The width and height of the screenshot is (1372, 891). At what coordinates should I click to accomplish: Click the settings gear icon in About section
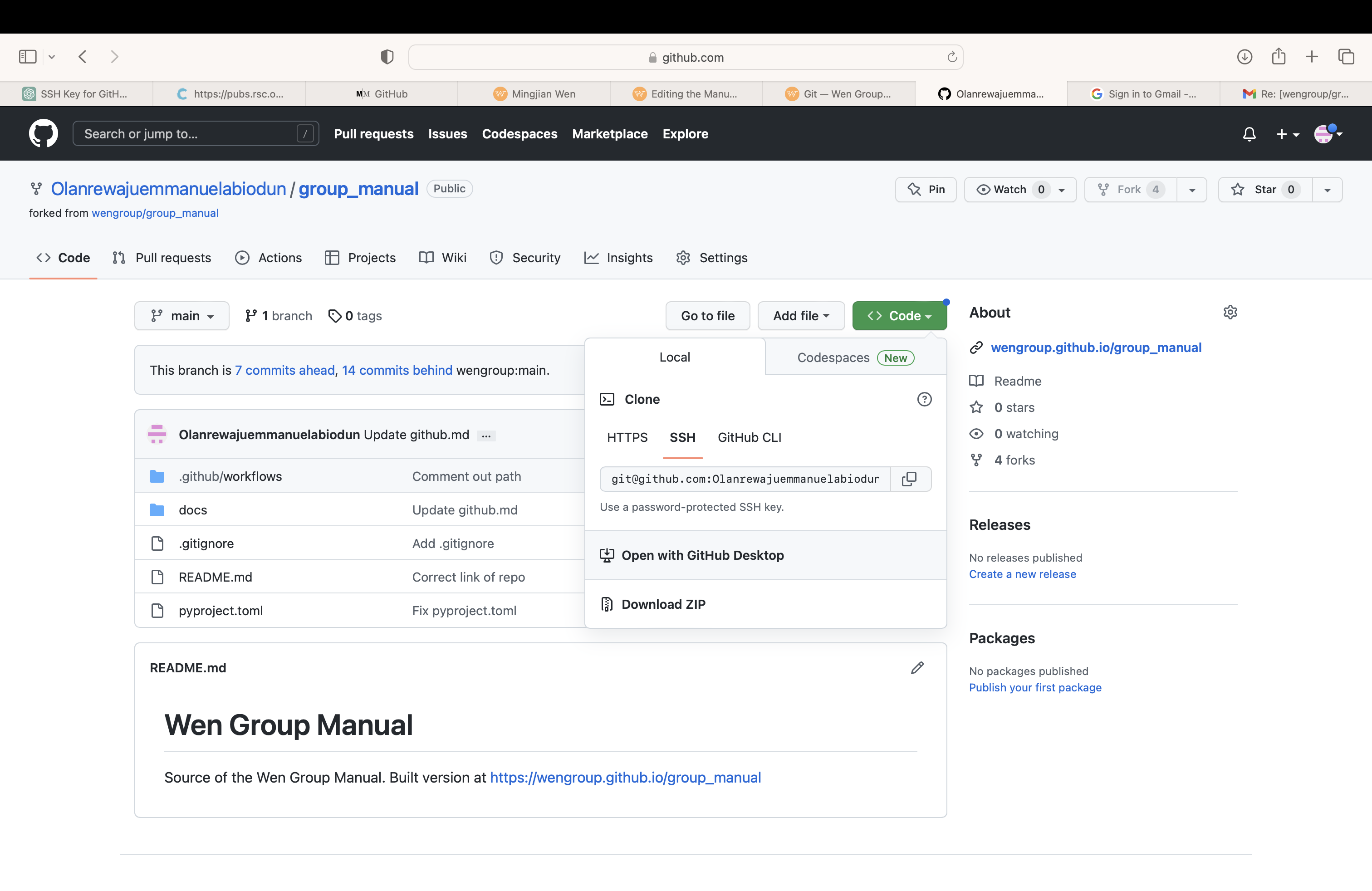(x=1229, y=312)
